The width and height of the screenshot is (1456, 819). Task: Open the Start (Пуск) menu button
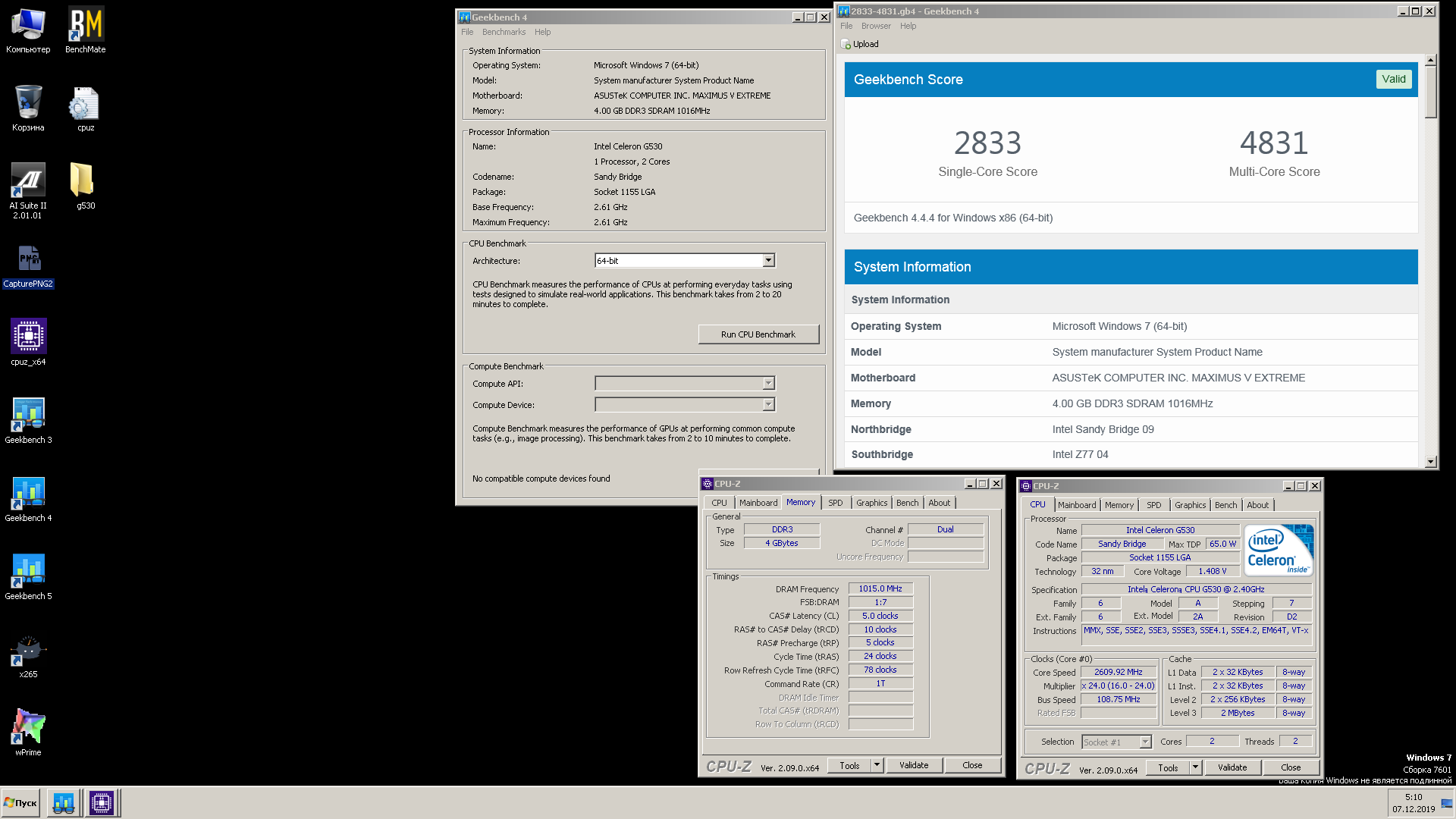coord(21,803)
